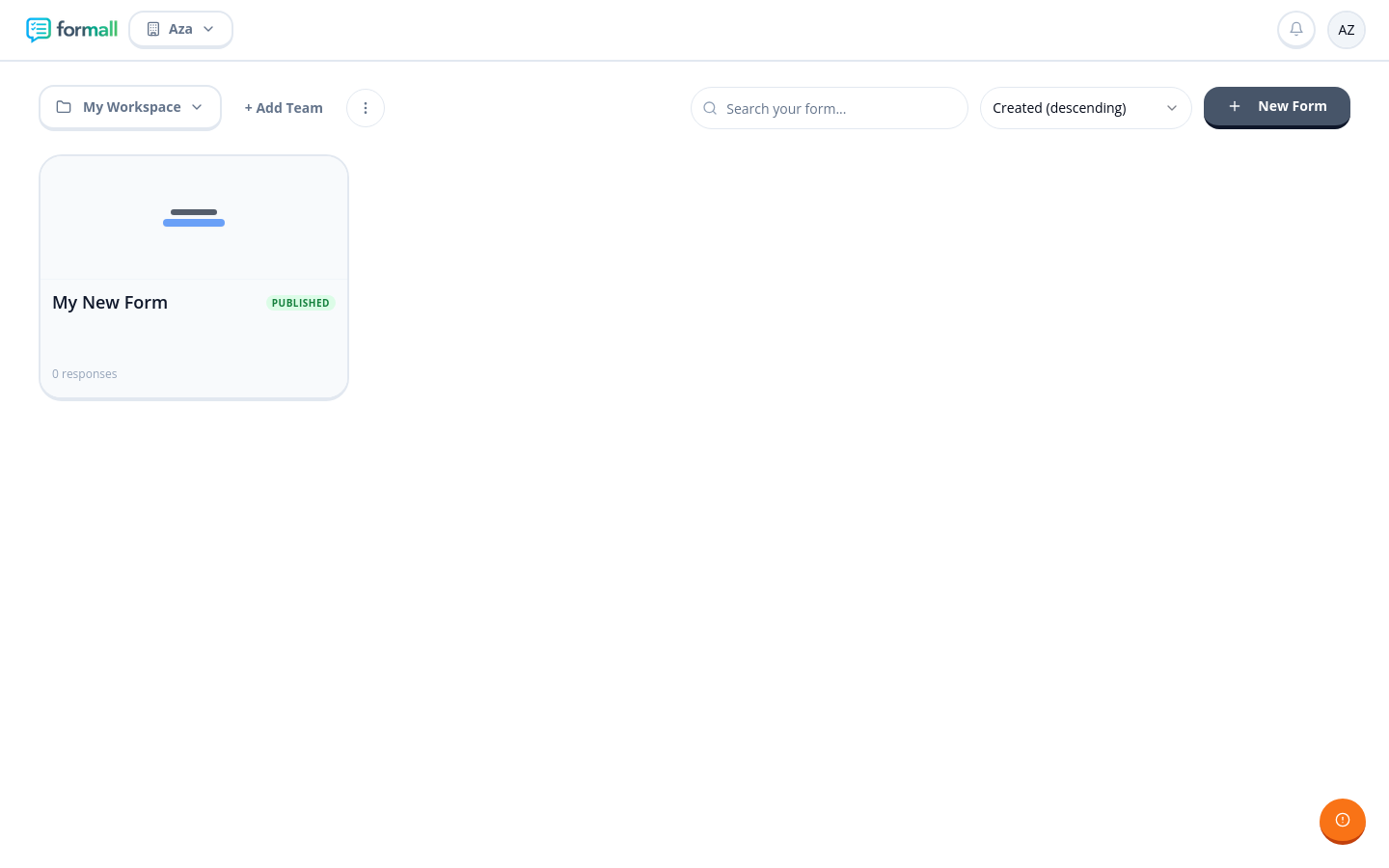The image size is (1389, 868).
Task: Click + Add Team
Action: [x=284, y=108]
